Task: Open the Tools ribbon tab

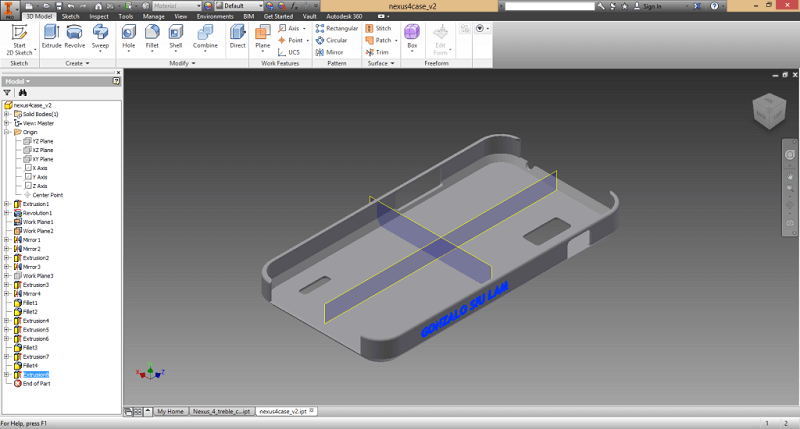Action: (x=126, y=16)
